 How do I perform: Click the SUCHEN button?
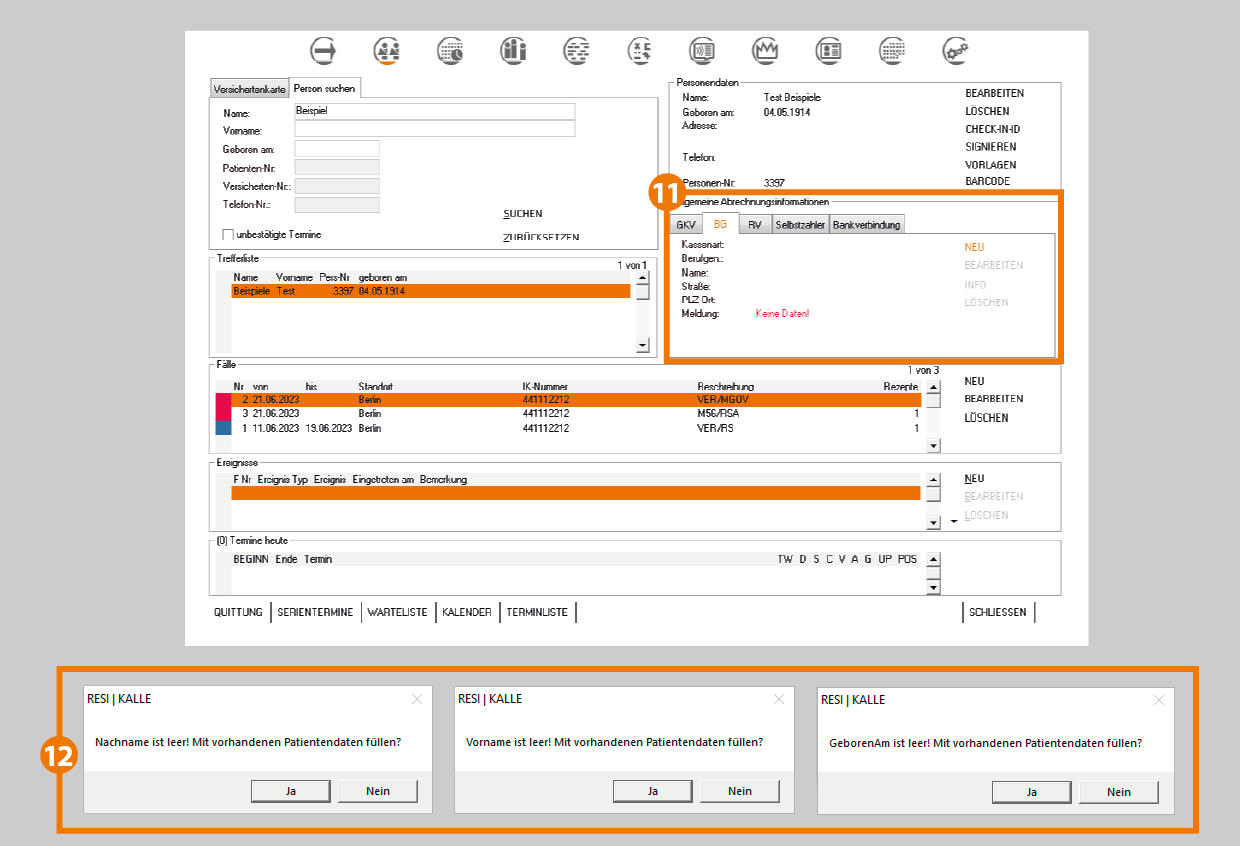[523, 214]
